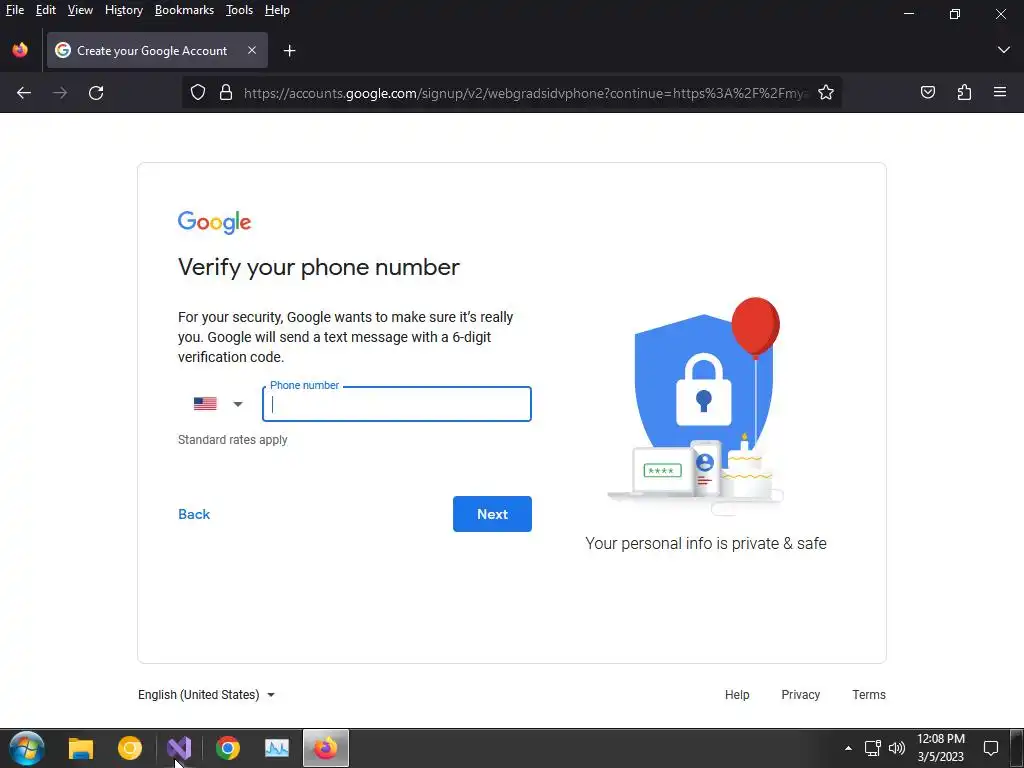Minimize the Firefox window

point(908,14)
